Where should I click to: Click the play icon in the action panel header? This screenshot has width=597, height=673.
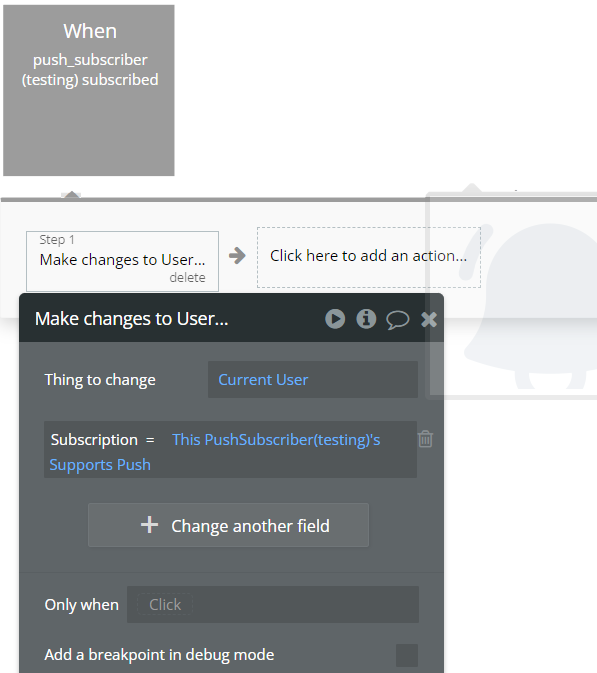335,319
